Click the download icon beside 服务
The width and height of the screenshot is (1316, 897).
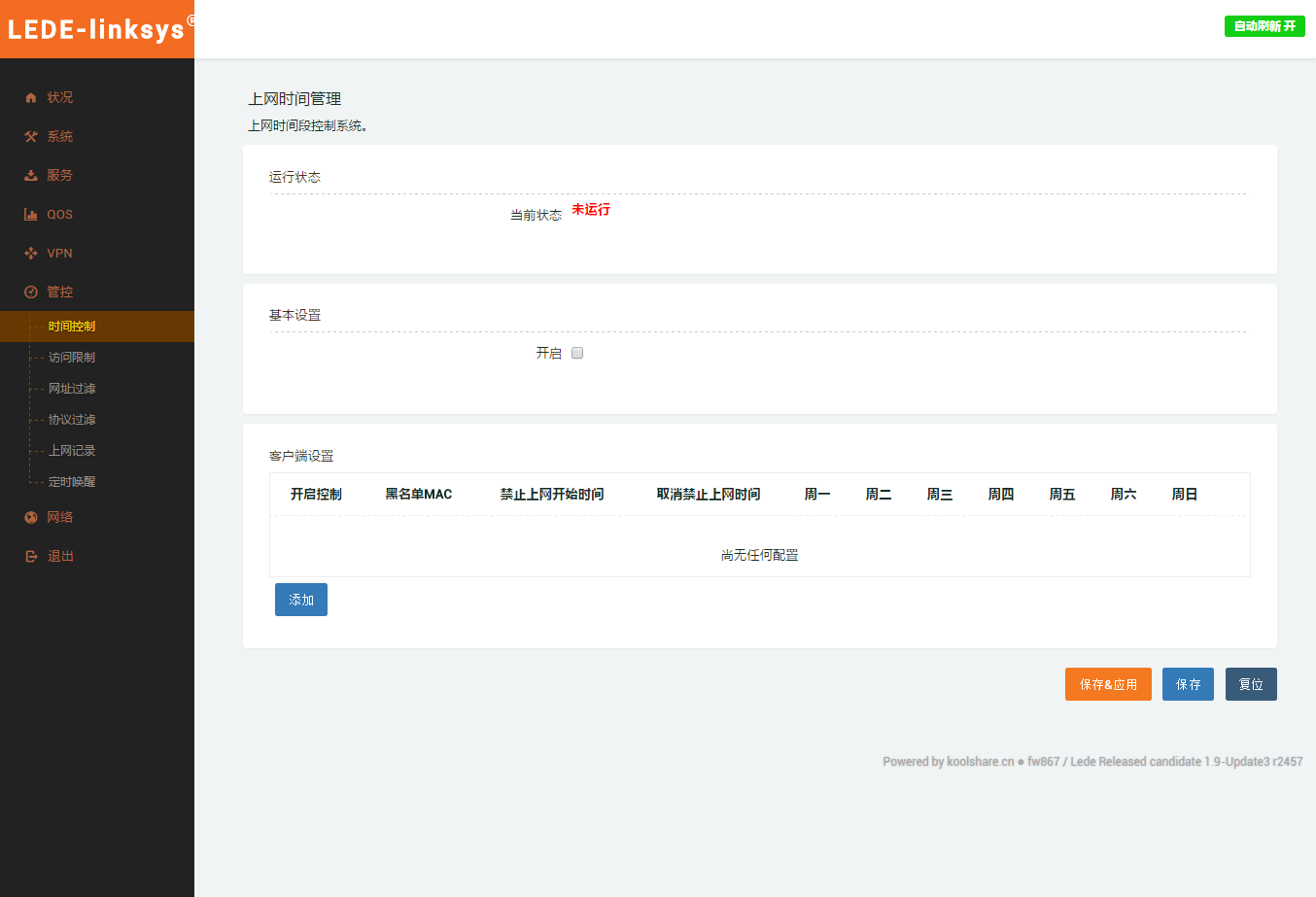pyautogui.click(x=31, y=176)
